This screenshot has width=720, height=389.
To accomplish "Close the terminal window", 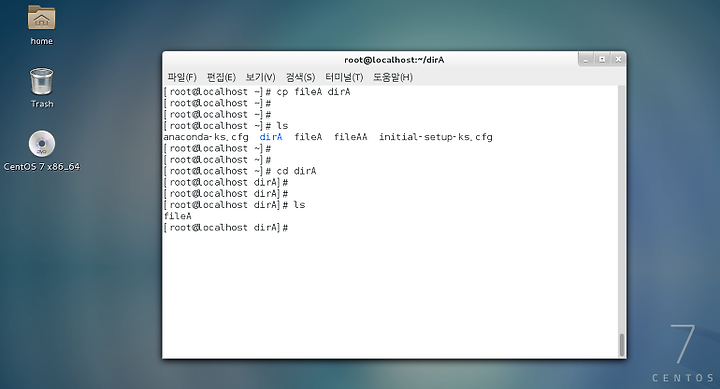I will click(x=619, y=59).
